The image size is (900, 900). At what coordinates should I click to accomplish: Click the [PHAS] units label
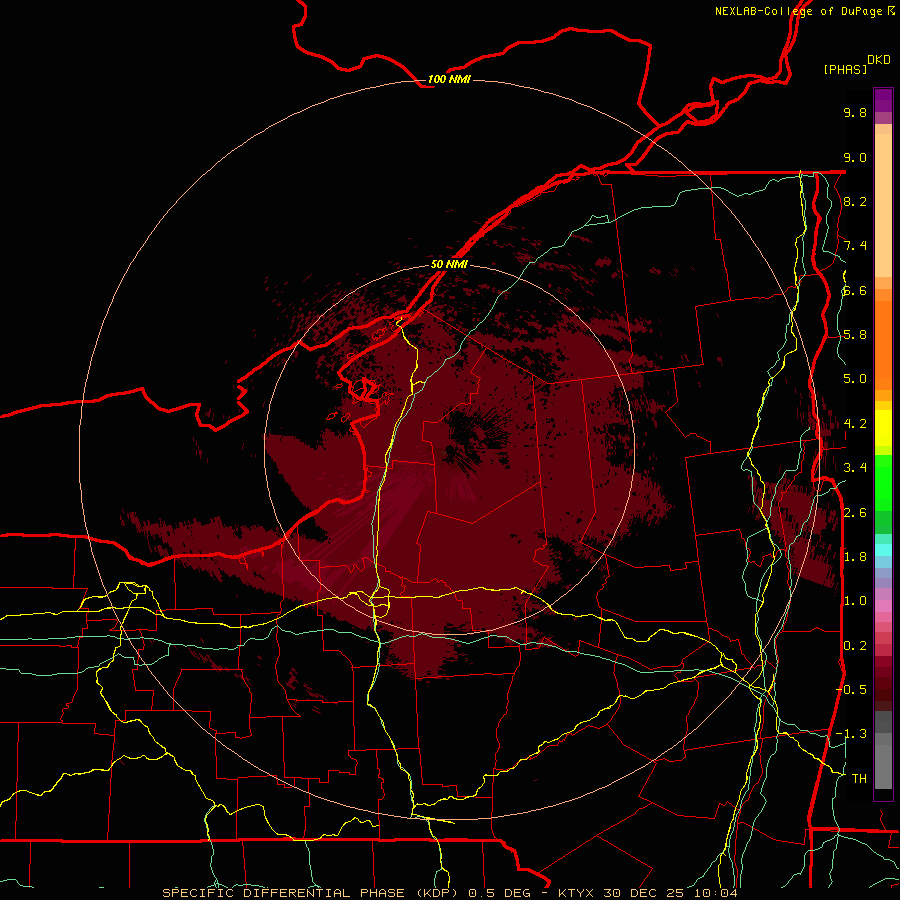pyautogui.click(x=845, y=69)
